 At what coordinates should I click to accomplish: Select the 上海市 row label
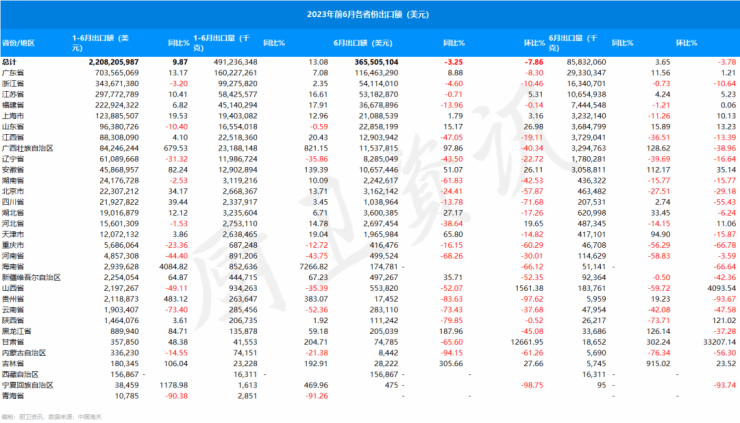point(13,116)
